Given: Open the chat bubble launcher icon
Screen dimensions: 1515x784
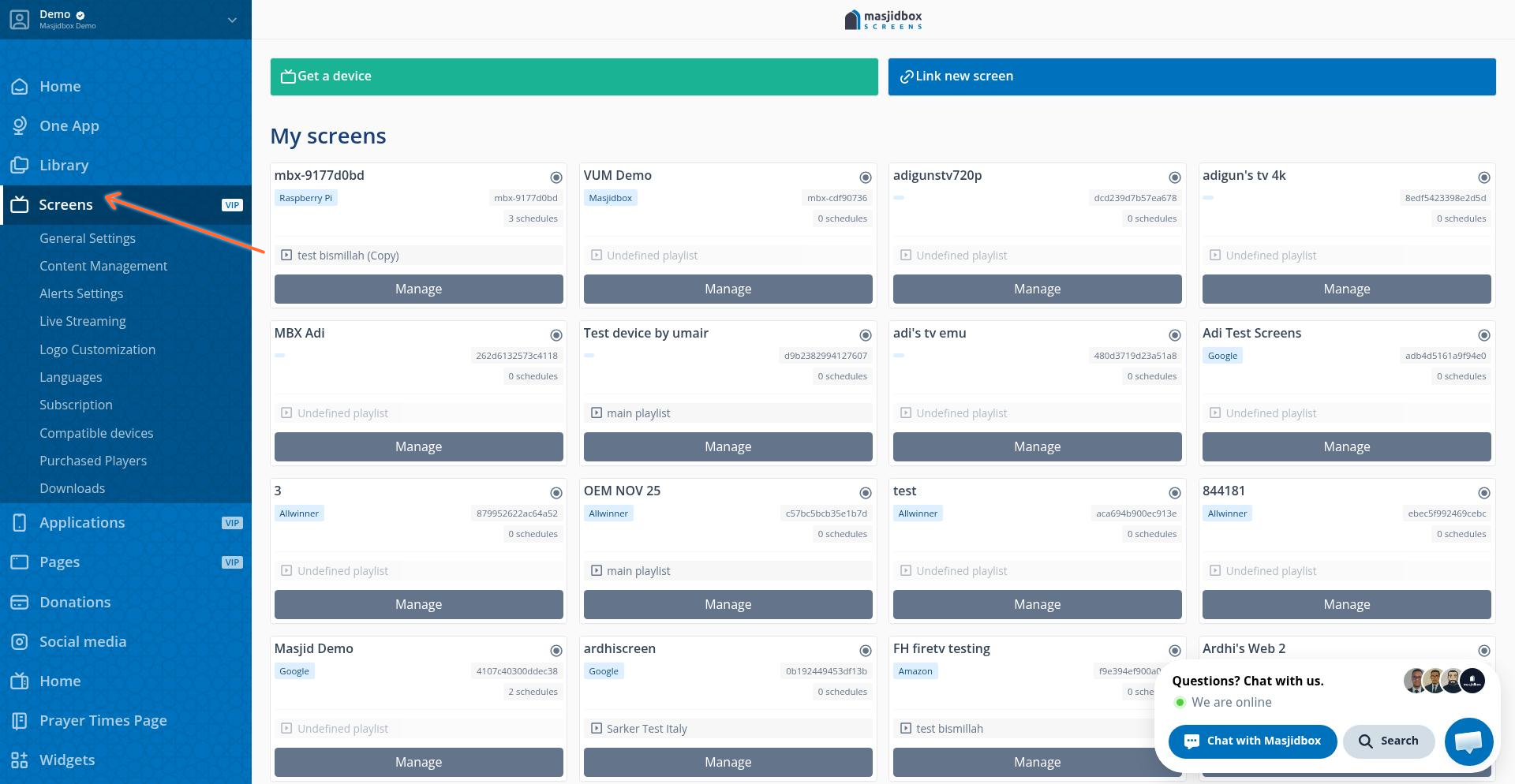Looking at the screenshot, I should (x=1468, y=741).
